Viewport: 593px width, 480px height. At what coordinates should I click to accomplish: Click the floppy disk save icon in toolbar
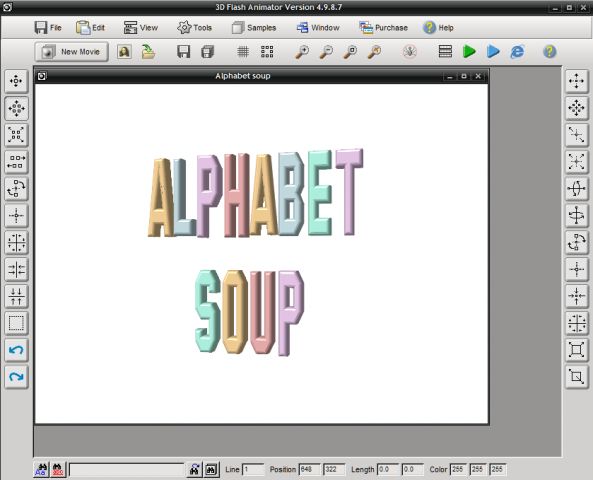(x=183, y=51)
